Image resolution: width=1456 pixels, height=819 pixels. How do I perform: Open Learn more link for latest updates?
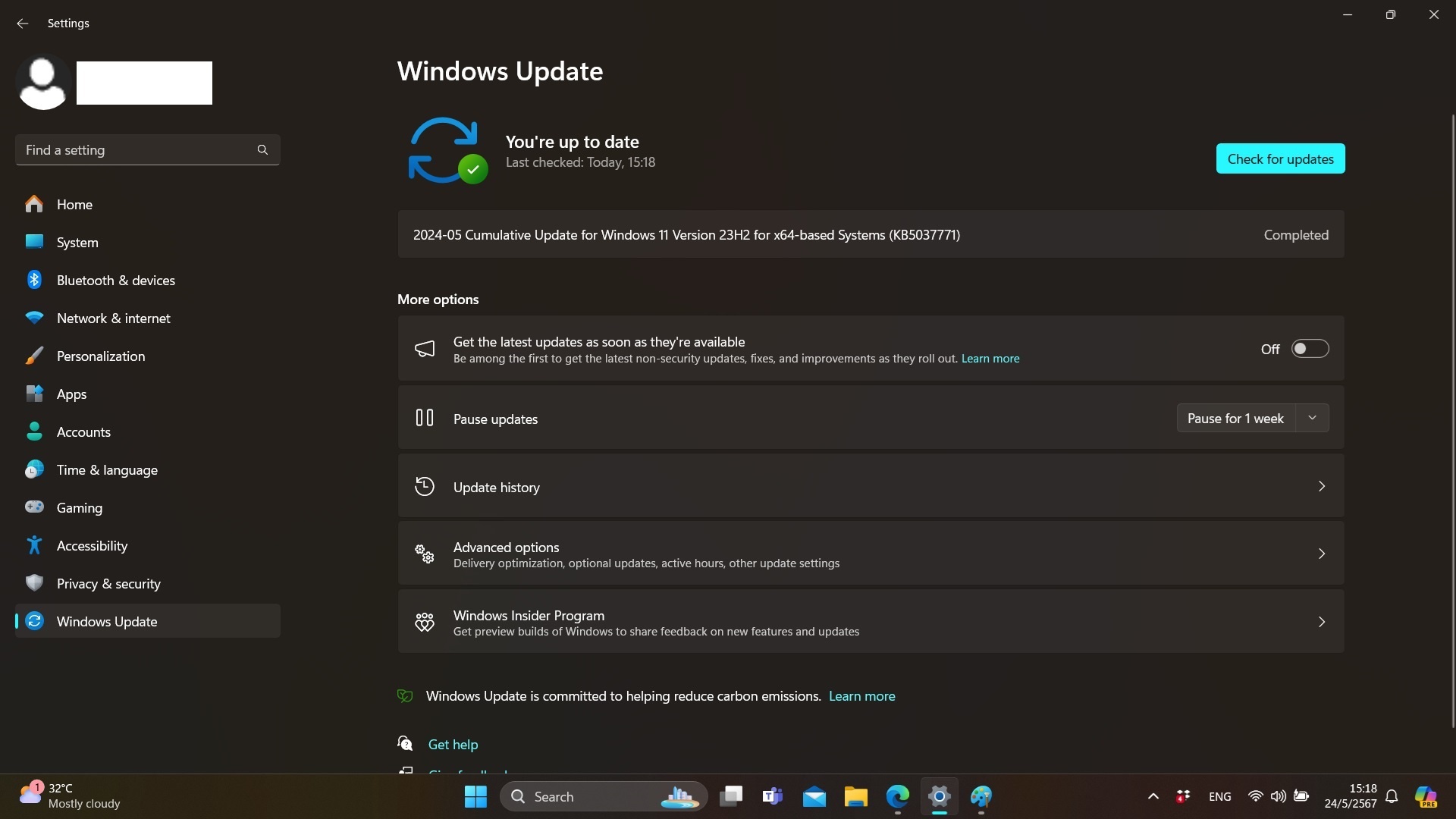click(x=990, y=359)
